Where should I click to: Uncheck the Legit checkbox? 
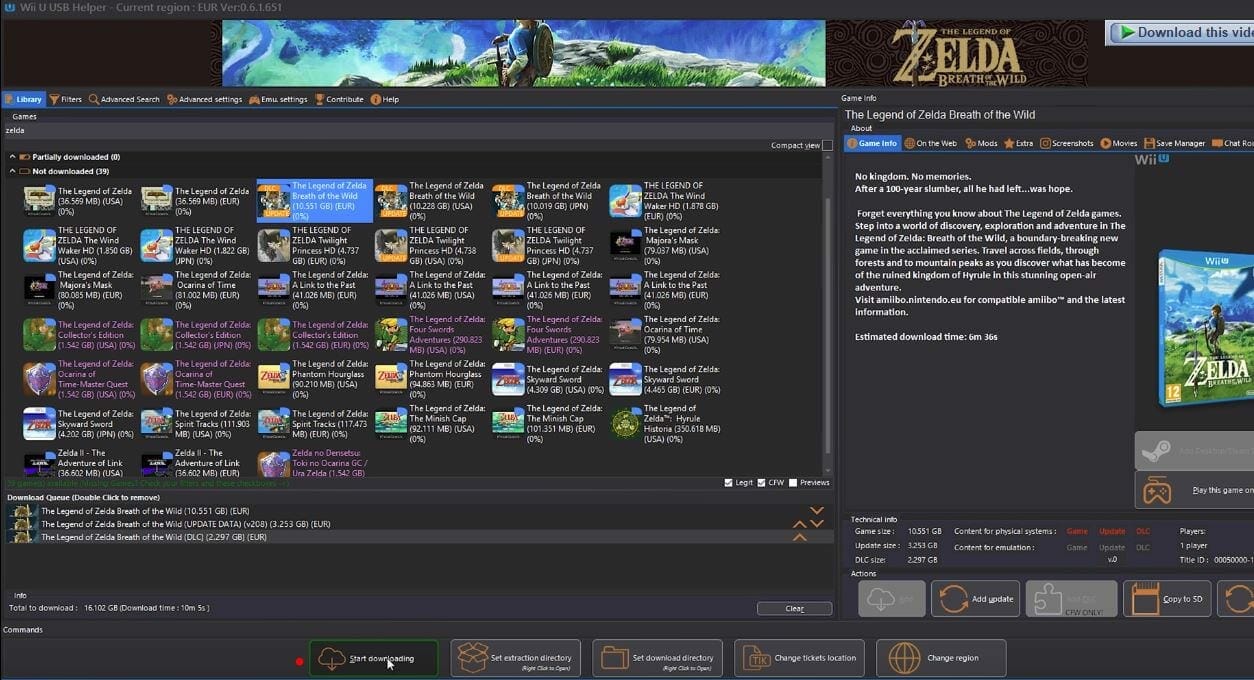point(728,483)
